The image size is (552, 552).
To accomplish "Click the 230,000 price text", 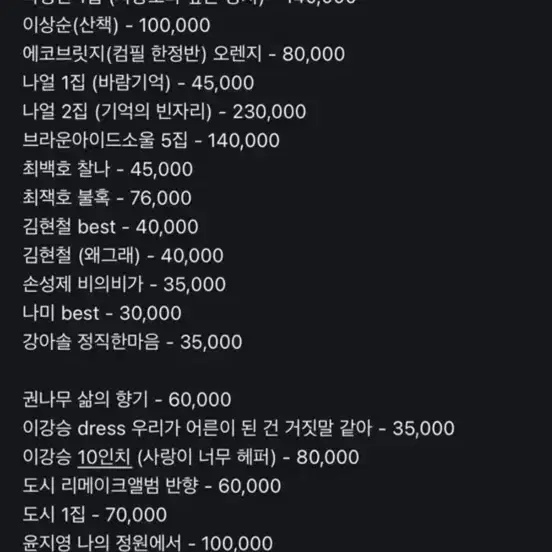I will [x=269, y=112].
